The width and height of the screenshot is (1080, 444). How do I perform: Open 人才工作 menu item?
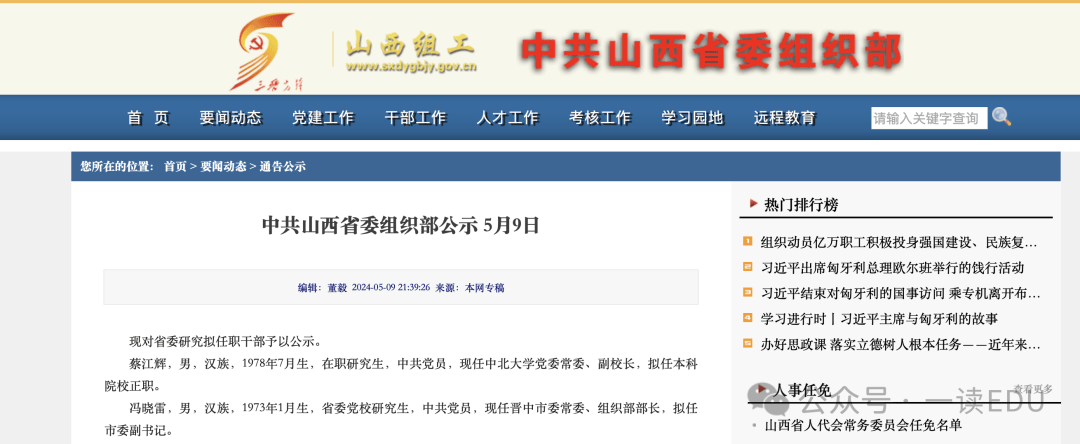508,118
